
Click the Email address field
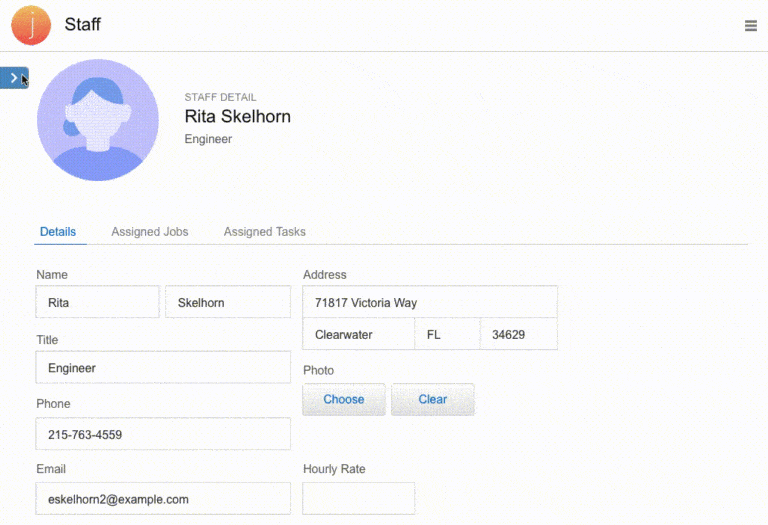pos(163,499)
